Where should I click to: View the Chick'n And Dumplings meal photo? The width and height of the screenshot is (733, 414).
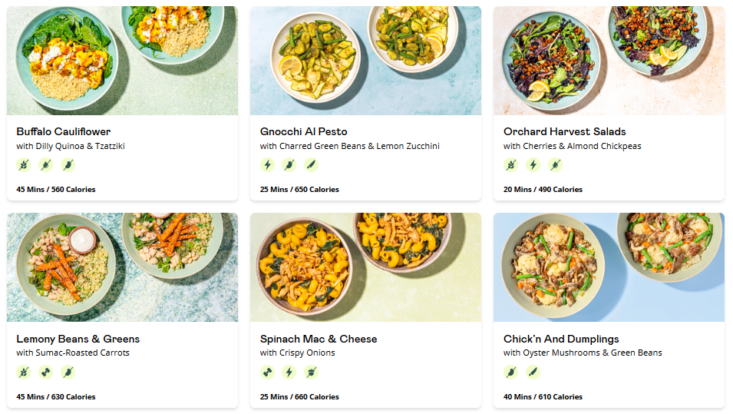[x=608, y=266]
